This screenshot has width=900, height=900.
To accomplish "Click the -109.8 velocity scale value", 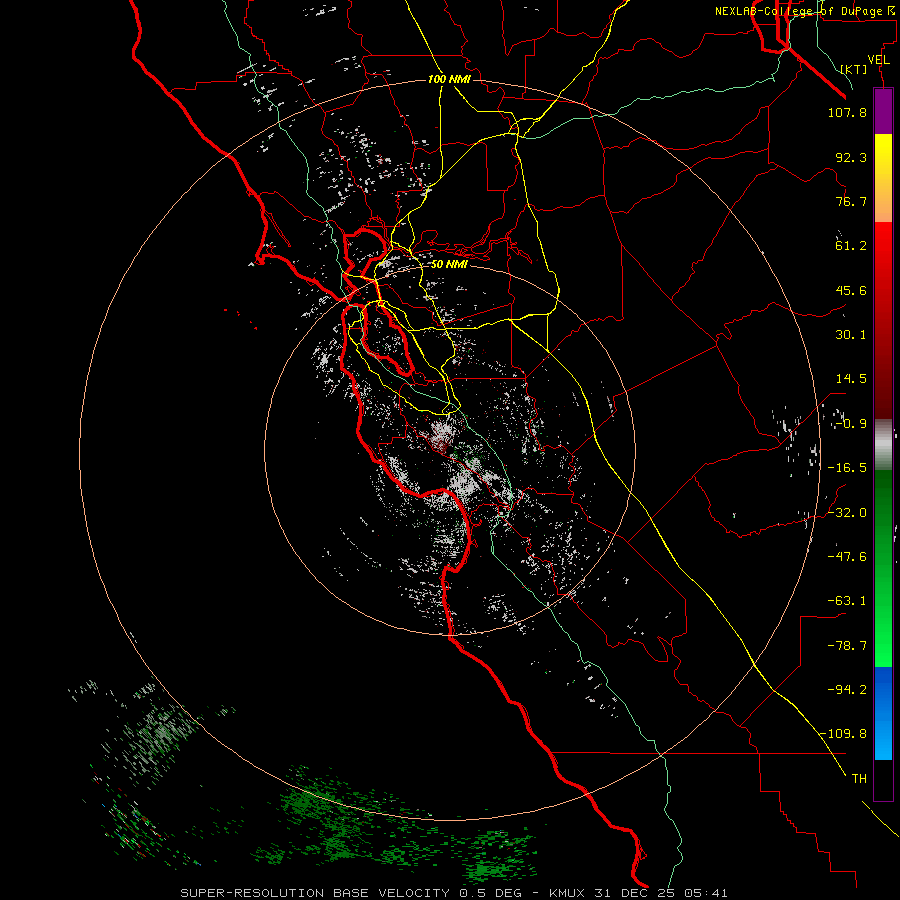I will [x=843, y=734].
